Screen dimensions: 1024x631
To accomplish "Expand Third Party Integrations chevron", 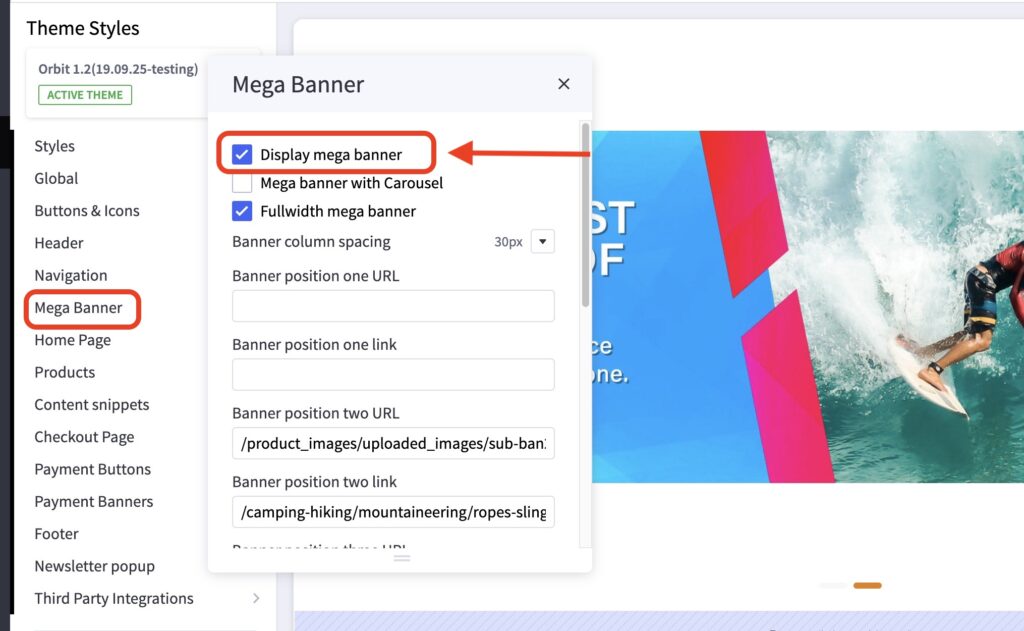I will click(x=256, y=598).
